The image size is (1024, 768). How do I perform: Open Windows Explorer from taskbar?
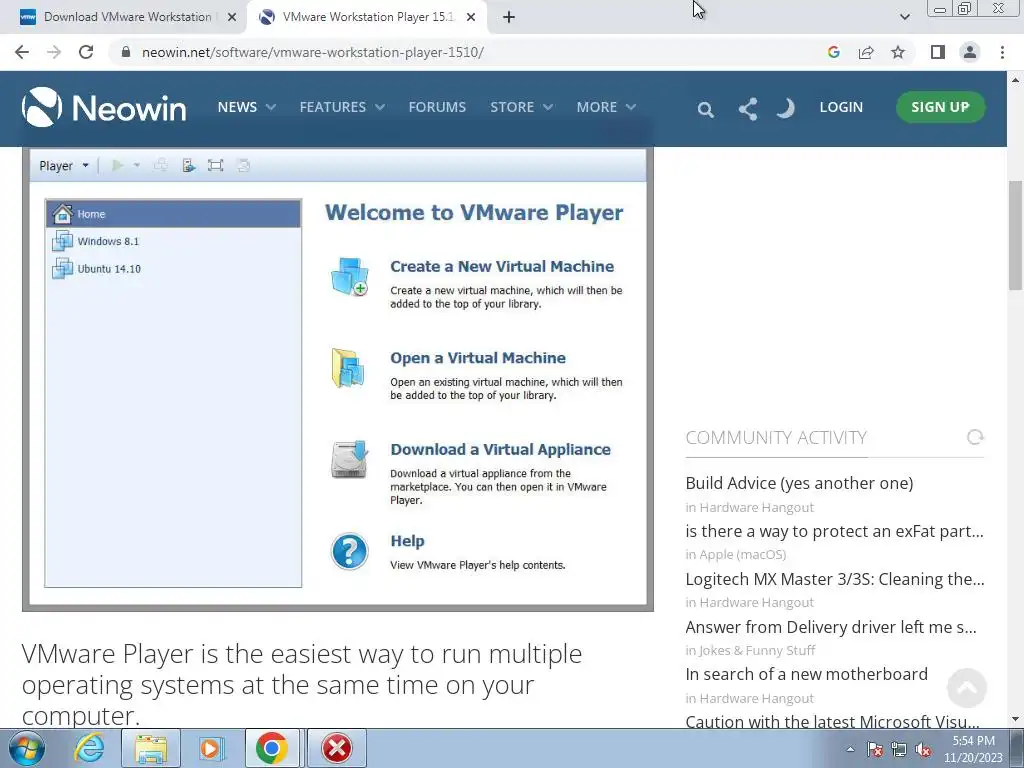[151, 748]
